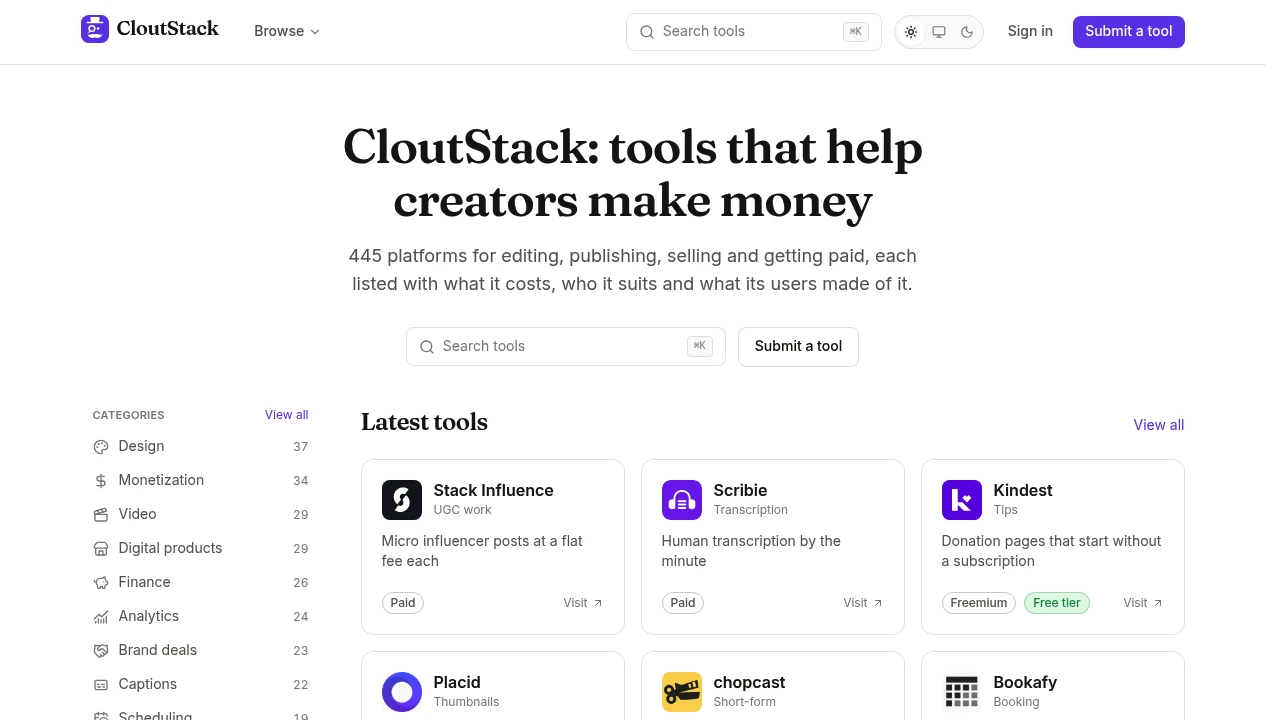1280x720 pixels.
Task: Click the header search magnifier icon
Action: click(647, 32)
